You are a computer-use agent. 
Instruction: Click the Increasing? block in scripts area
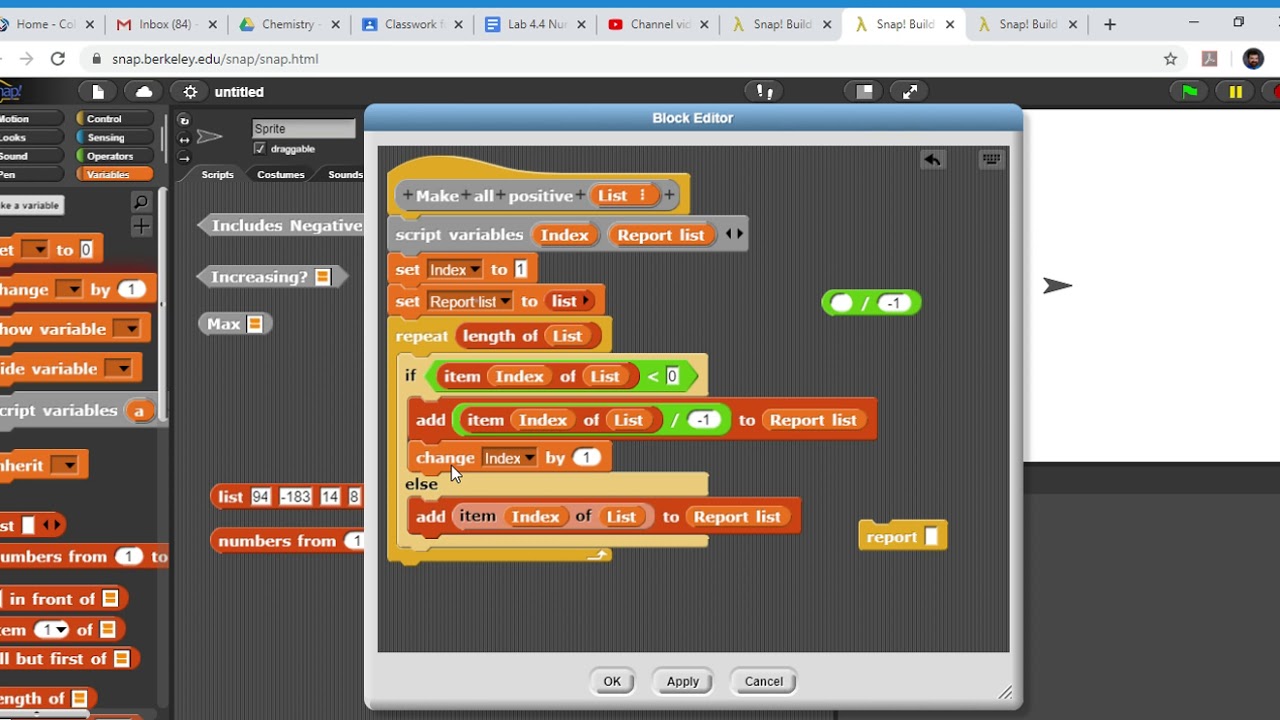pos(272,277)
